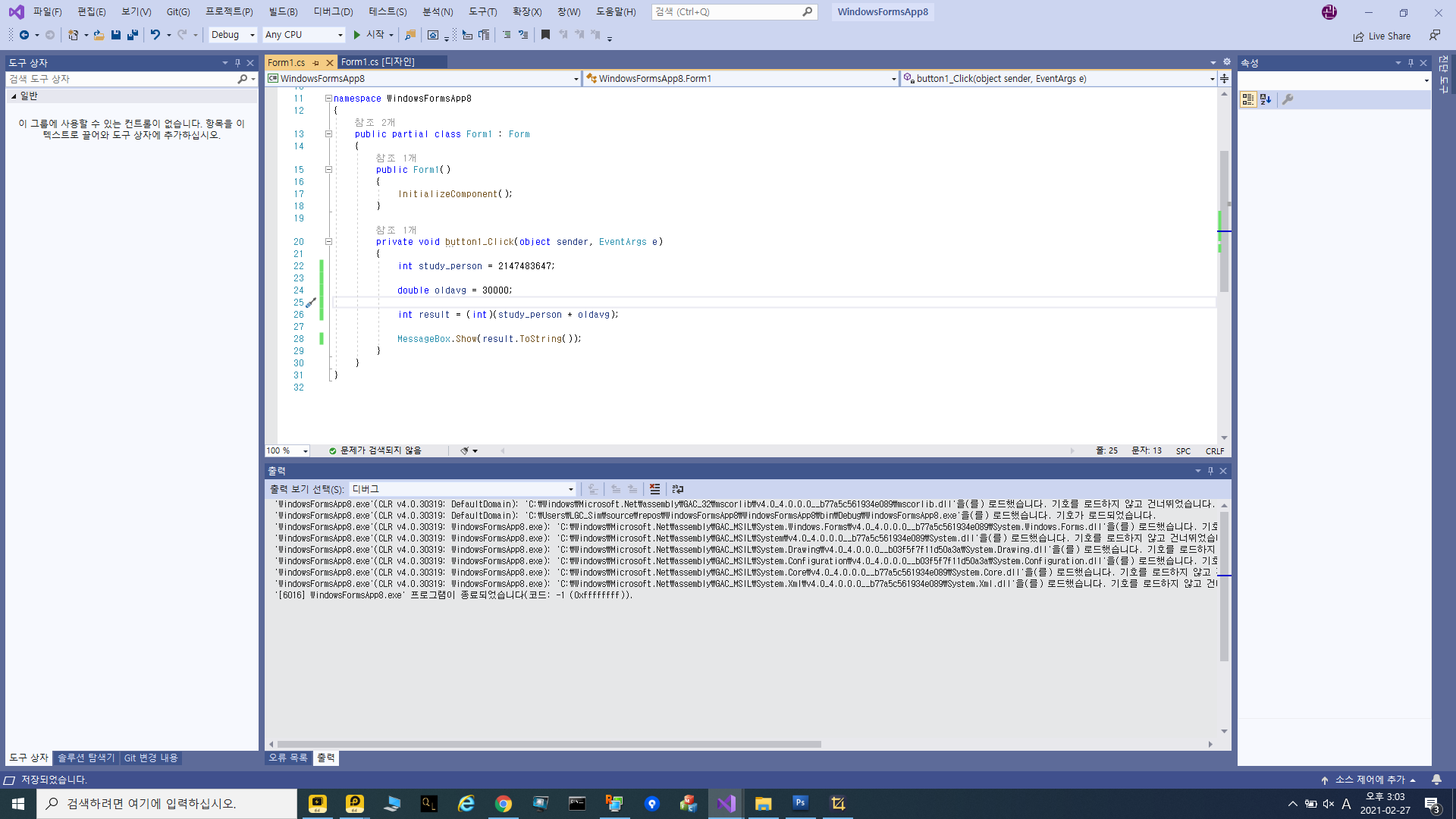Click Open File folder icon in toolbar
This screenshot has width=1456, height=819.
point(99,35)
